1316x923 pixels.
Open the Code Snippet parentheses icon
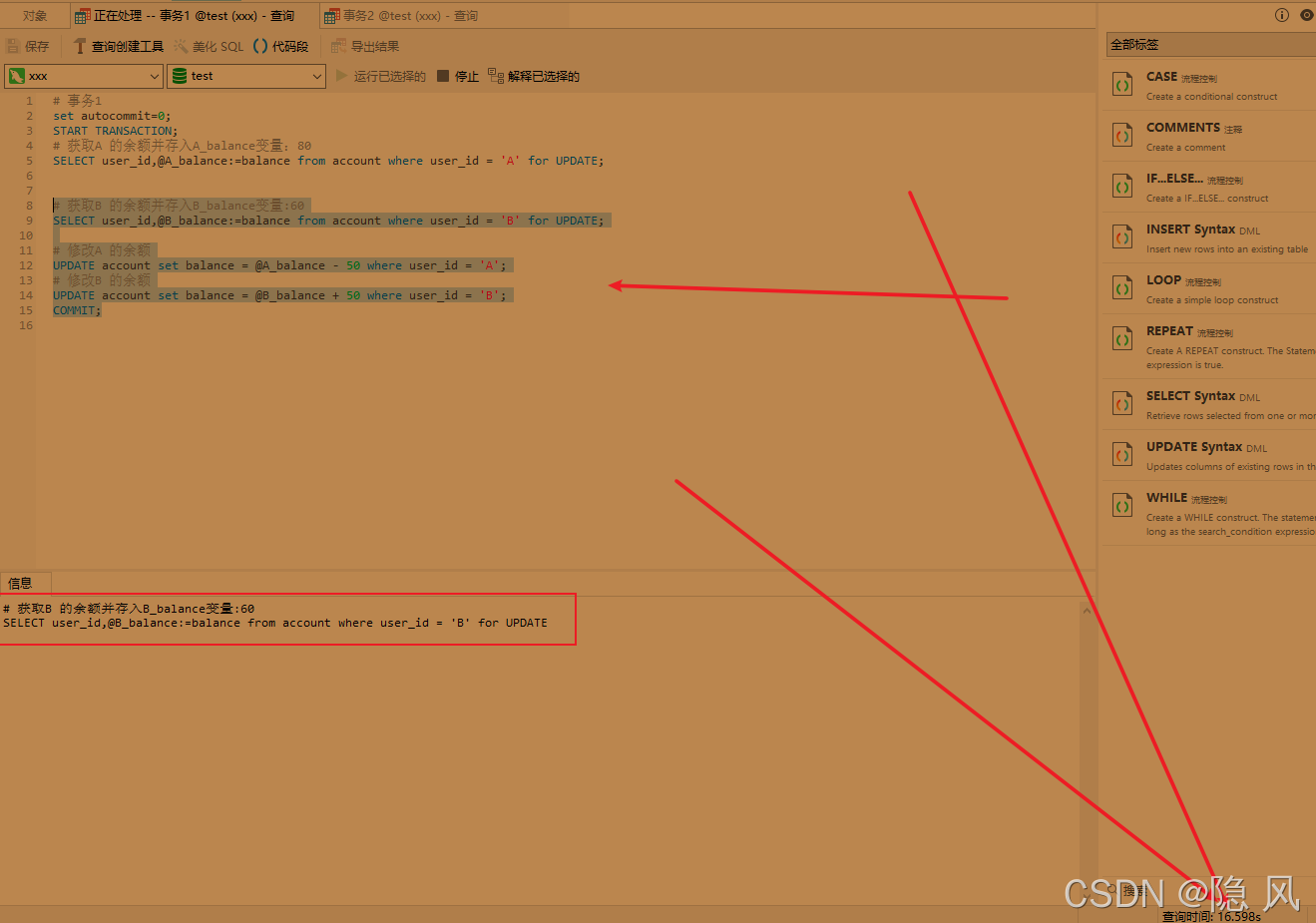(x=260, y=46)
